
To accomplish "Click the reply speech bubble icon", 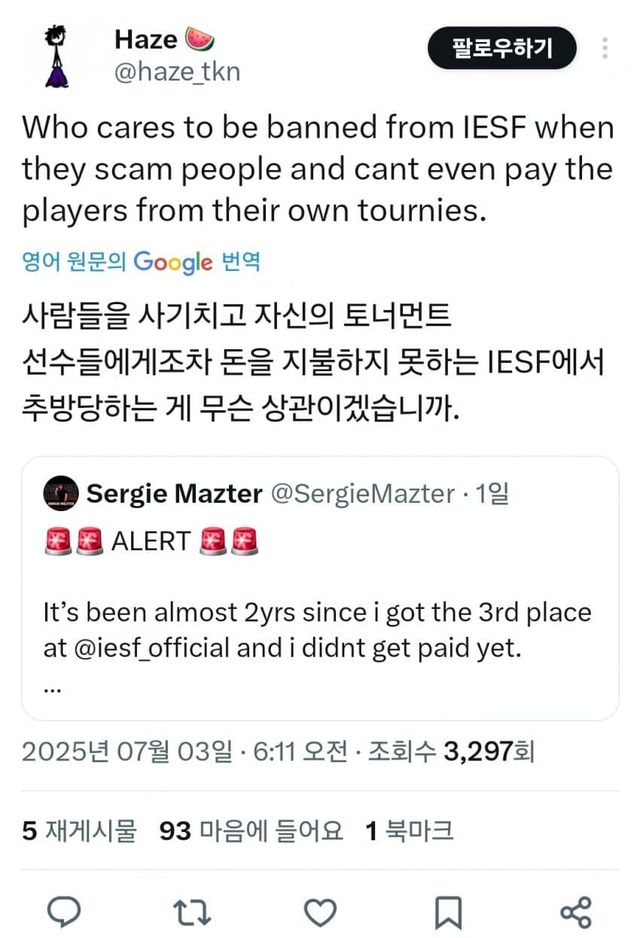I will pyautogui.click(x=63, y=911).
